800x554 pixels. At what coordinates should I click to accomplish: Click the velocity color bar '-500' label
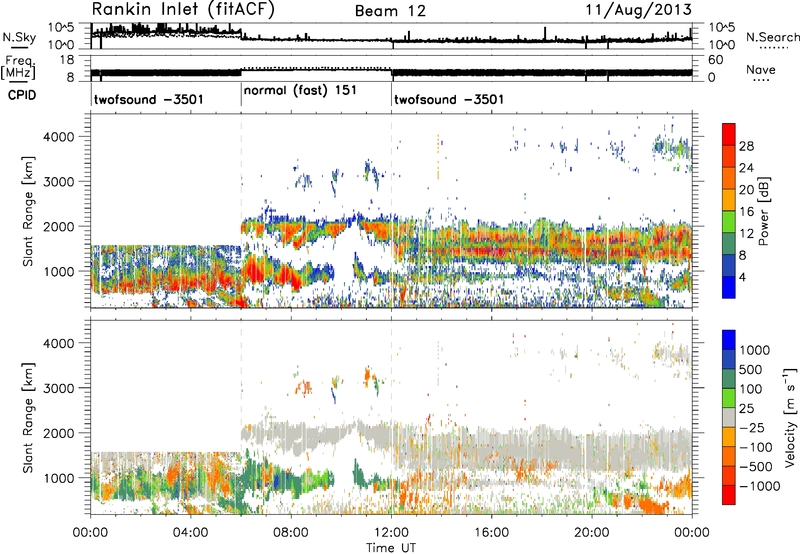pyautogui.click(x=755, y=467)
